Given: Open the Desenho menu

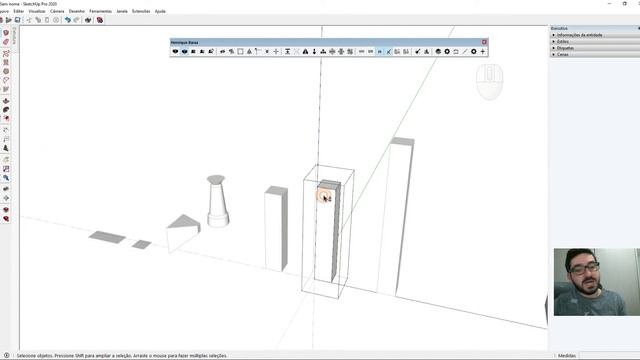Looking at the screenshot, I should tap(77, 11).
